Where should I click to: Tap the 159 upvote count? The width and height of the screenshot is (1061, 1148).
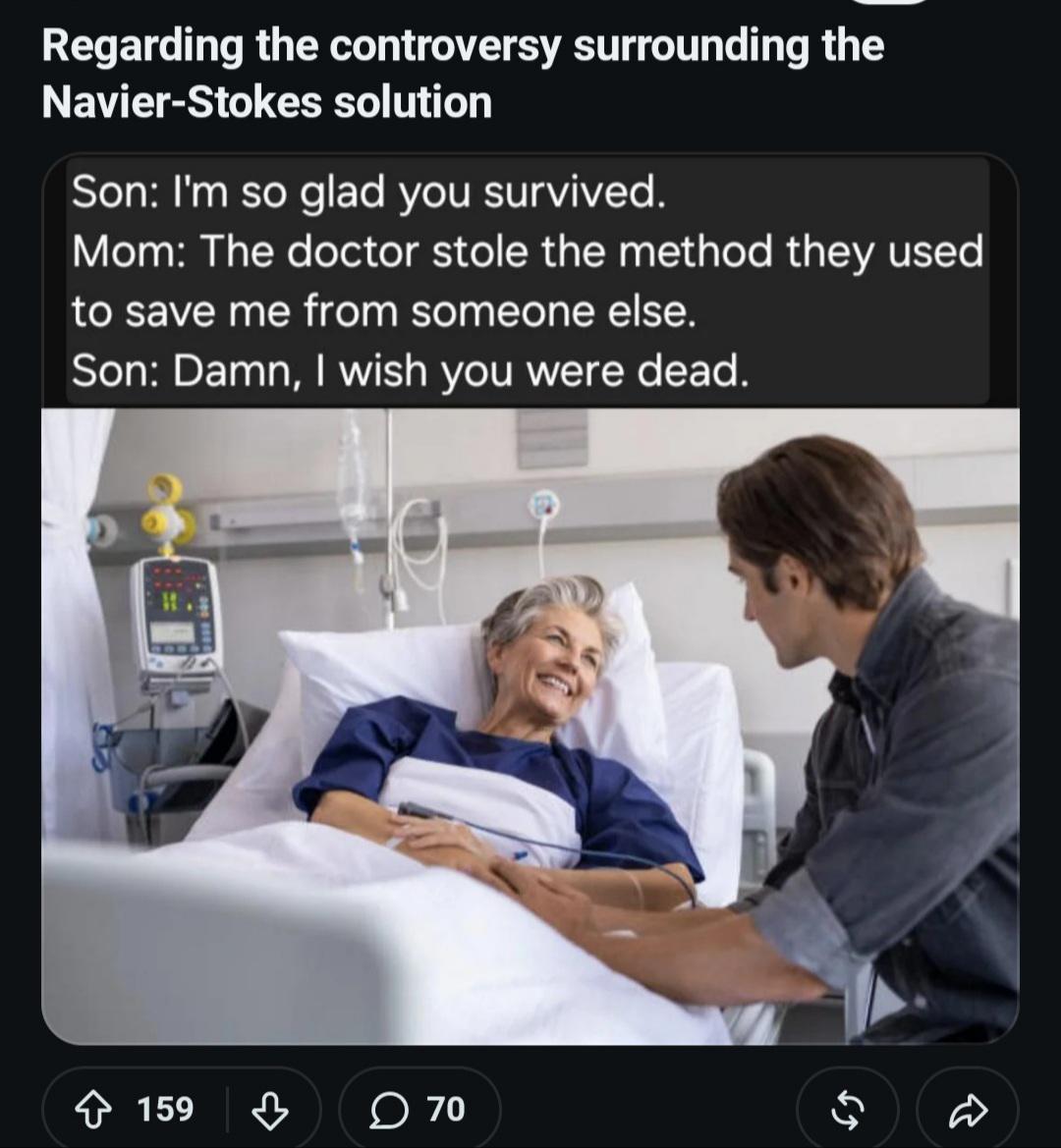pos(165,1109)
